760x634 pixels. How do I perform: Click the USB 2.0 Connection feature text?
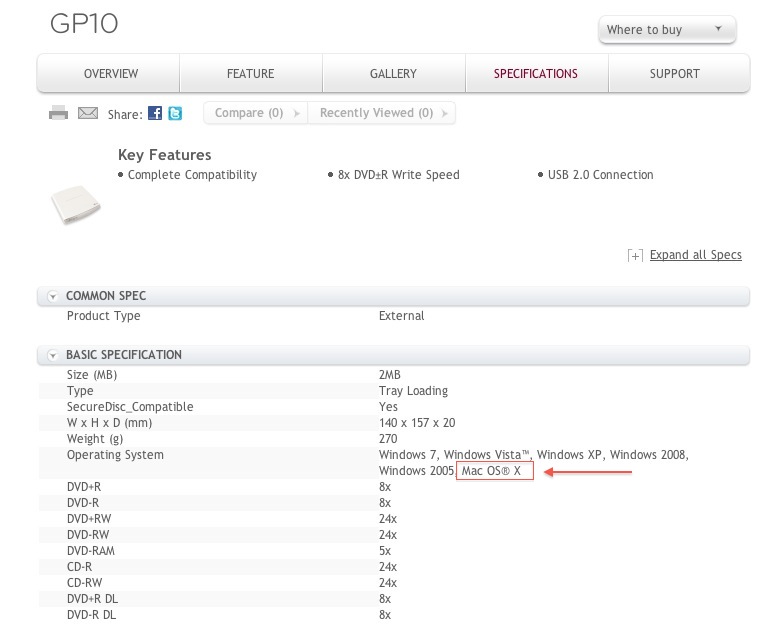pyautogui.click(x=601, y=174)
